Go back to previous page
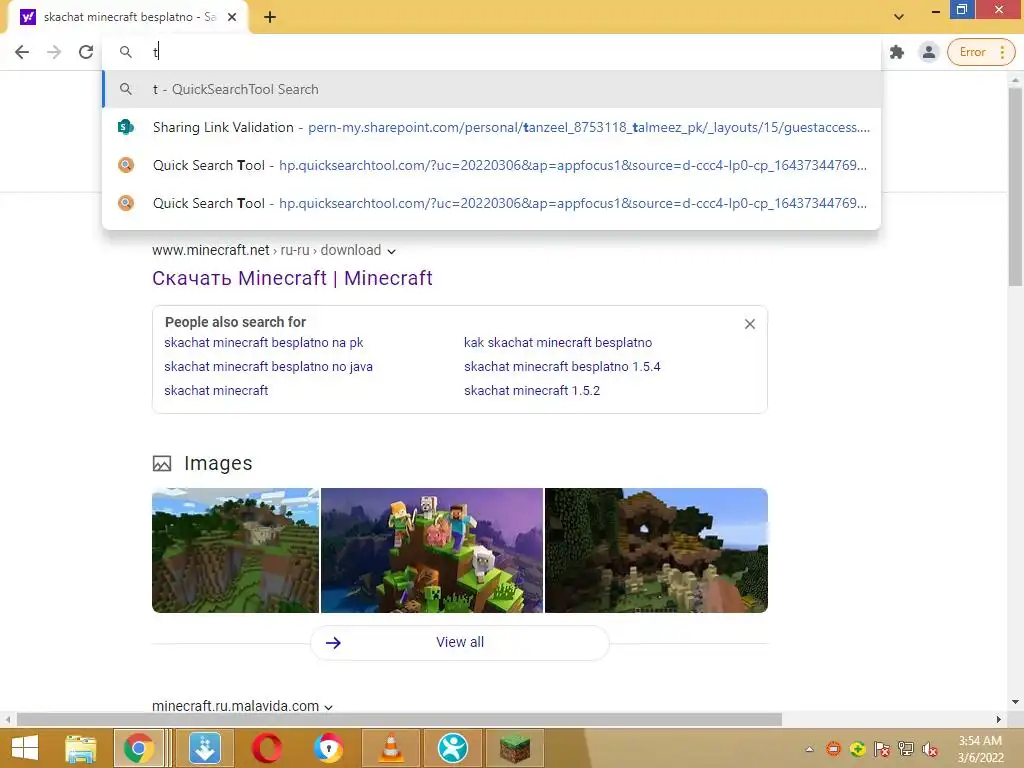 22,52
